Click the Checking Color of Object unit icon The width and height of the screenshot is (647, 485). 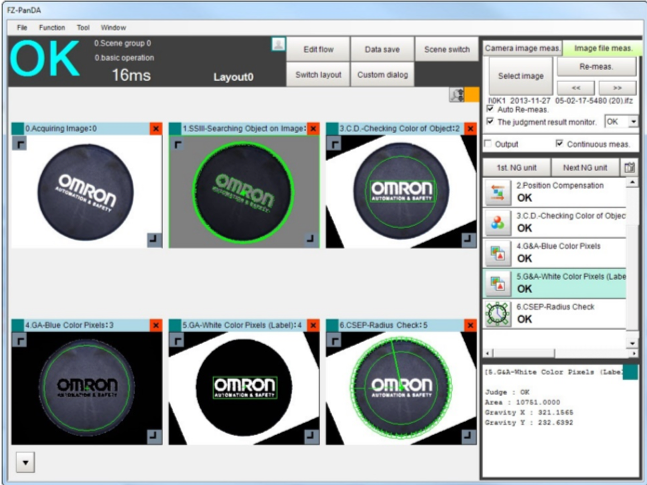coord(497,222)
